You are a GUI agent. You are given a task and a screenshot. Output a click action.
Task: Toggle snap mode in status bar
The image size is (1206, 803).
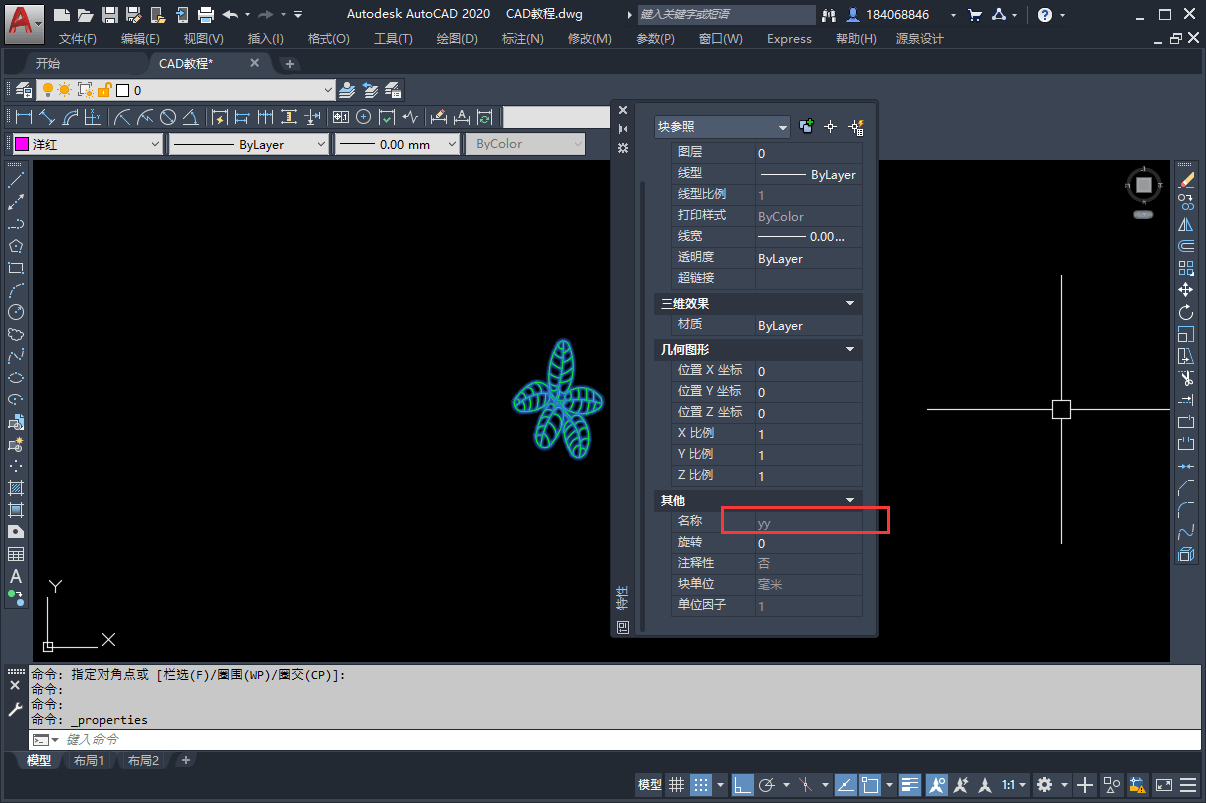tap(702, 785)
